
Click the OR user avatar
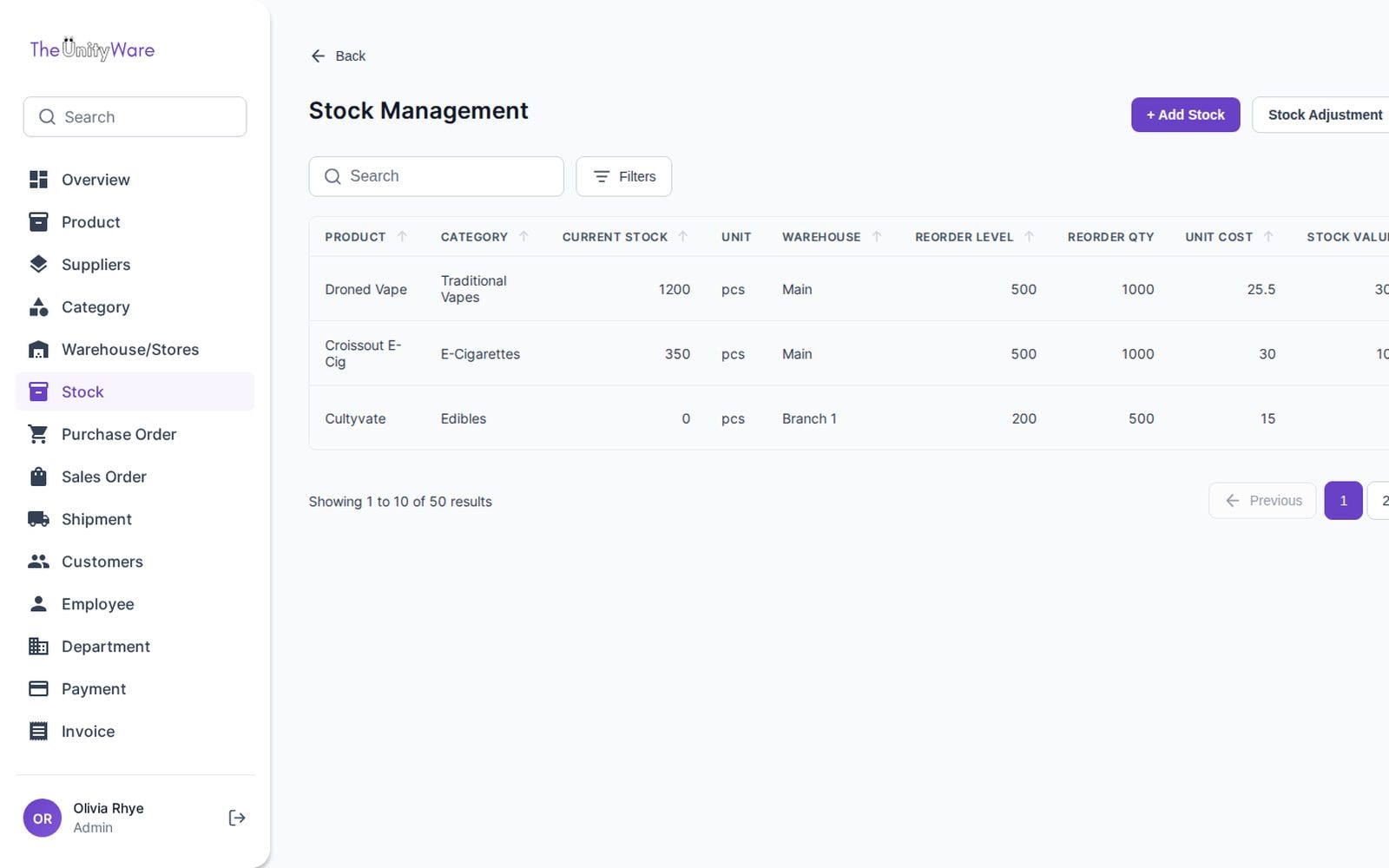click(x=43, y=818)
